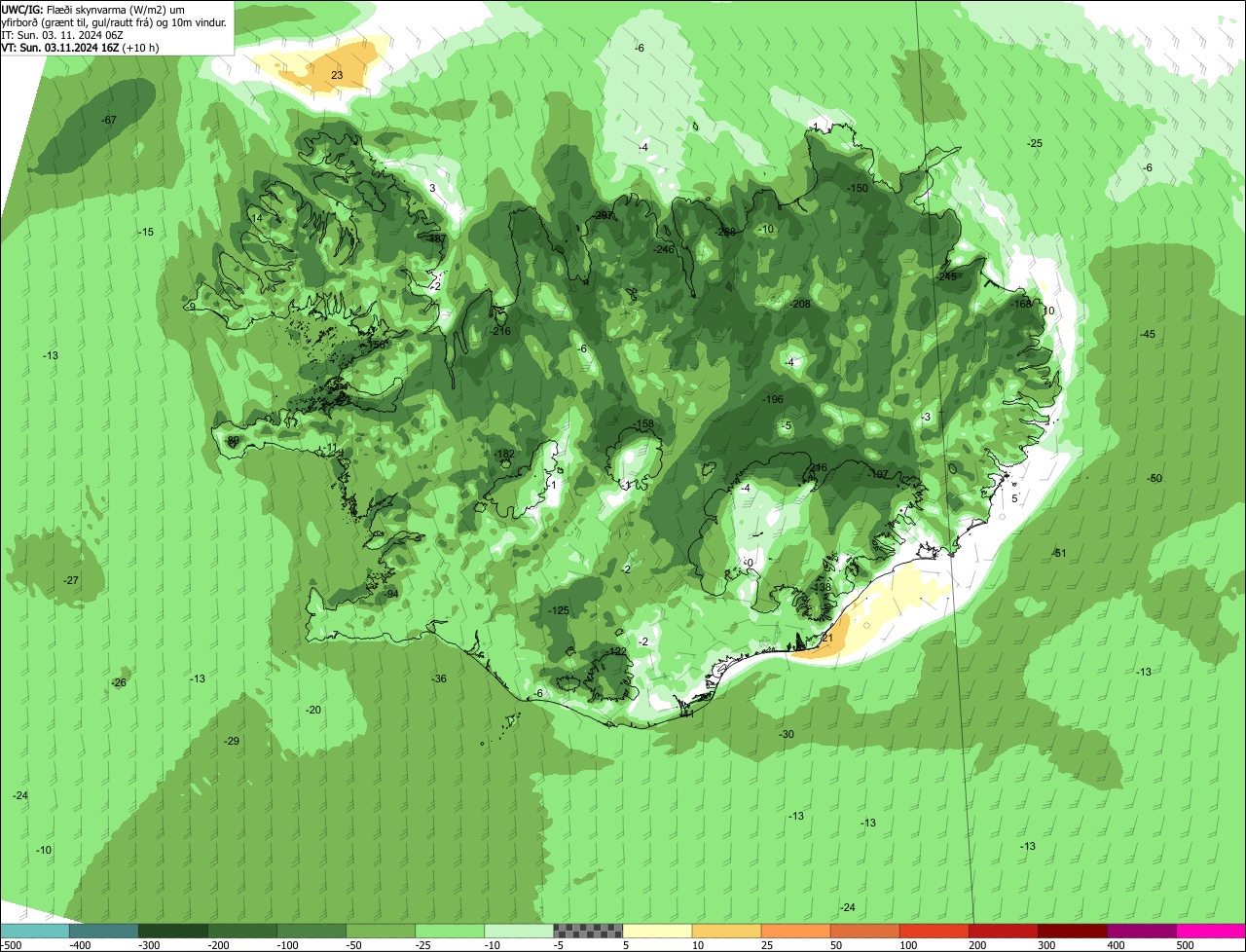Click the red-orange 100 to 200 legend swatch

pos(934,931)
